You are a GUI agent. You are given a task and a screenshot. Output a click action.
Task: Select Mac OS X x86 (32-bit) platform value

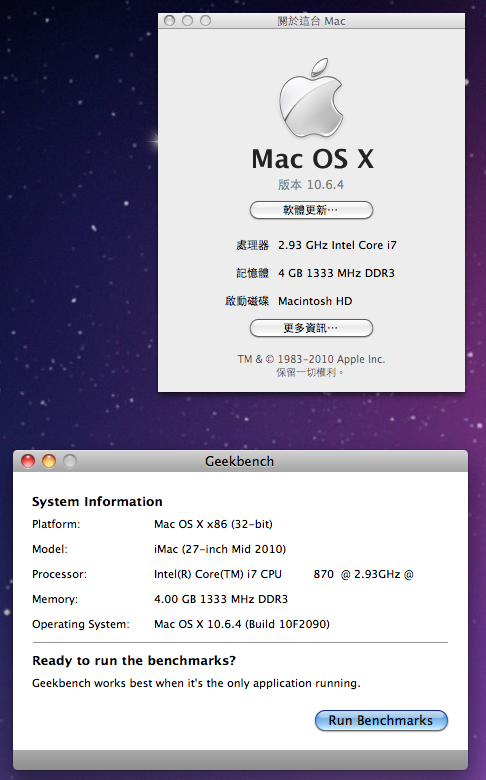(213, 524)
